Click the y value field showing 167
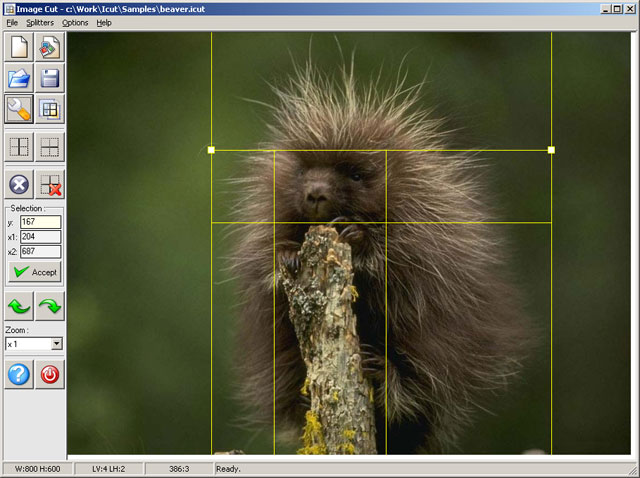 click(x=40, y=222)
